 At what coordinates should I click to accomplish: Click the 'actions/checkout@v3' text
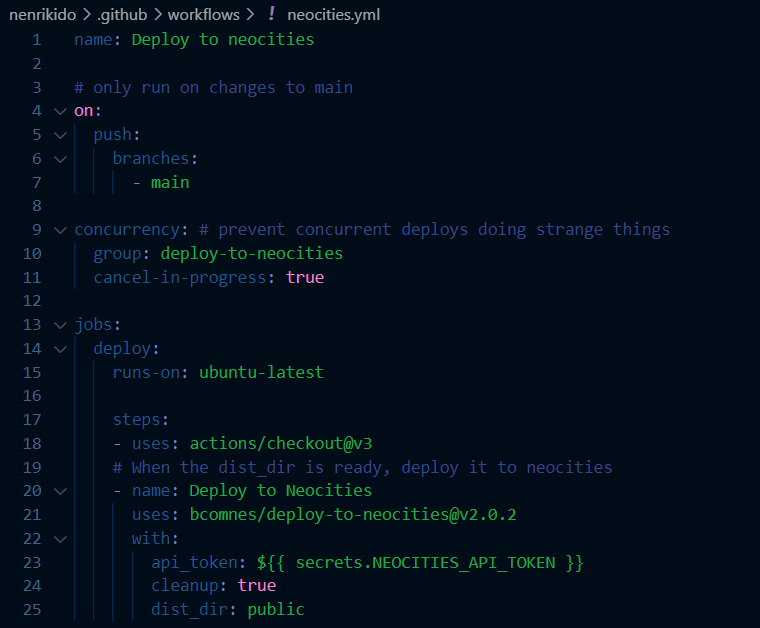(281, 443)
